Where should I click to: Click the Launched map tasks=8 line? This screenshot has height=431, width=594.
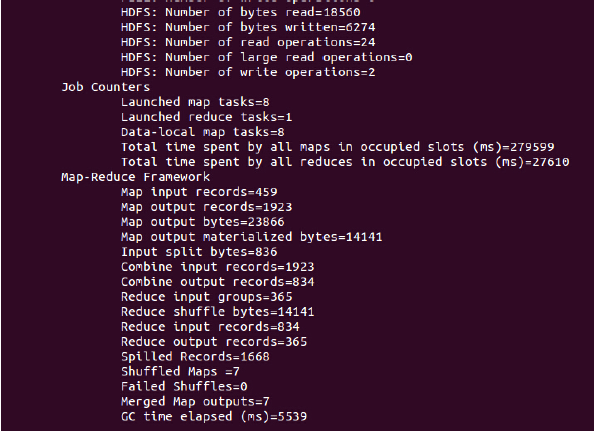pyautogui.click(x=195, y=102)
